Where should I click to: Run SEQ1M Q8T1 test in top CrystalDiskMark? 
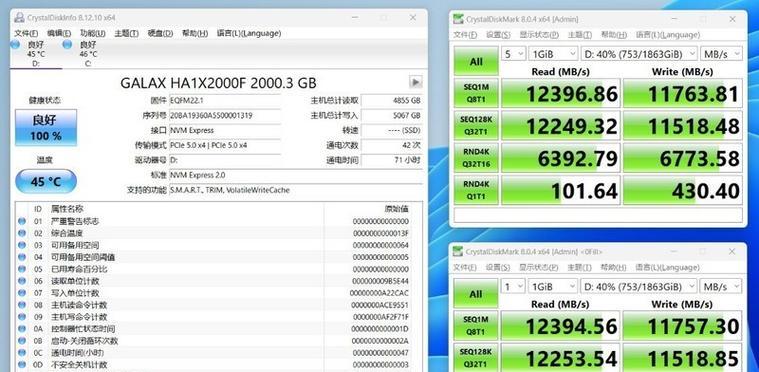(476, 93)
